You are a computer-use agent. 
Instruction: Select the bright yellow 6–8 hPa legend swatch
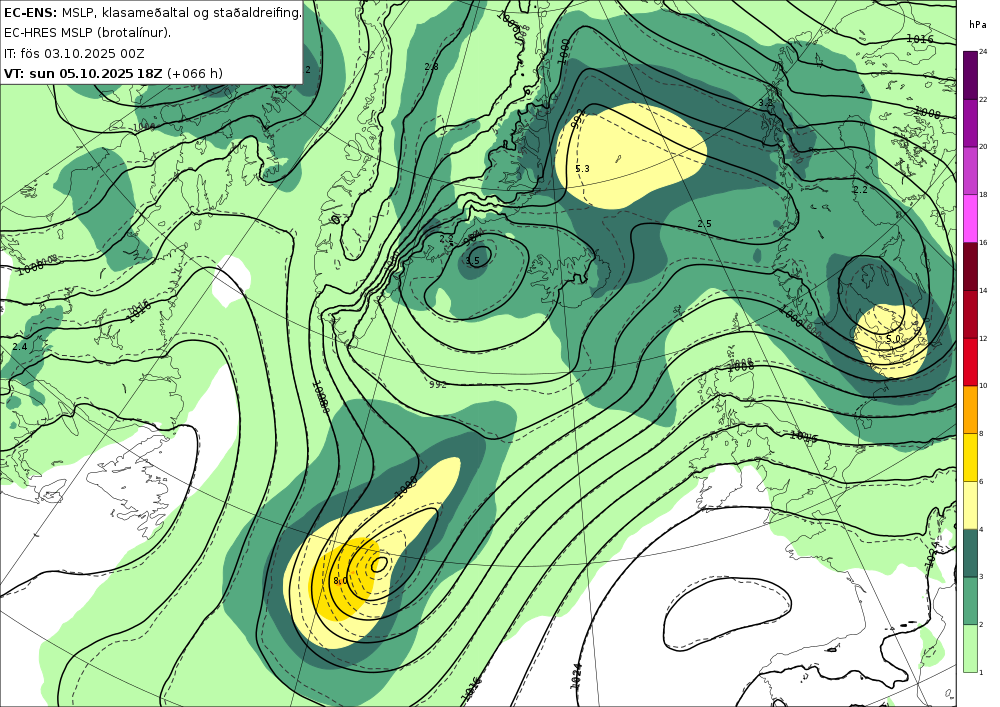(x=970, y=457)
